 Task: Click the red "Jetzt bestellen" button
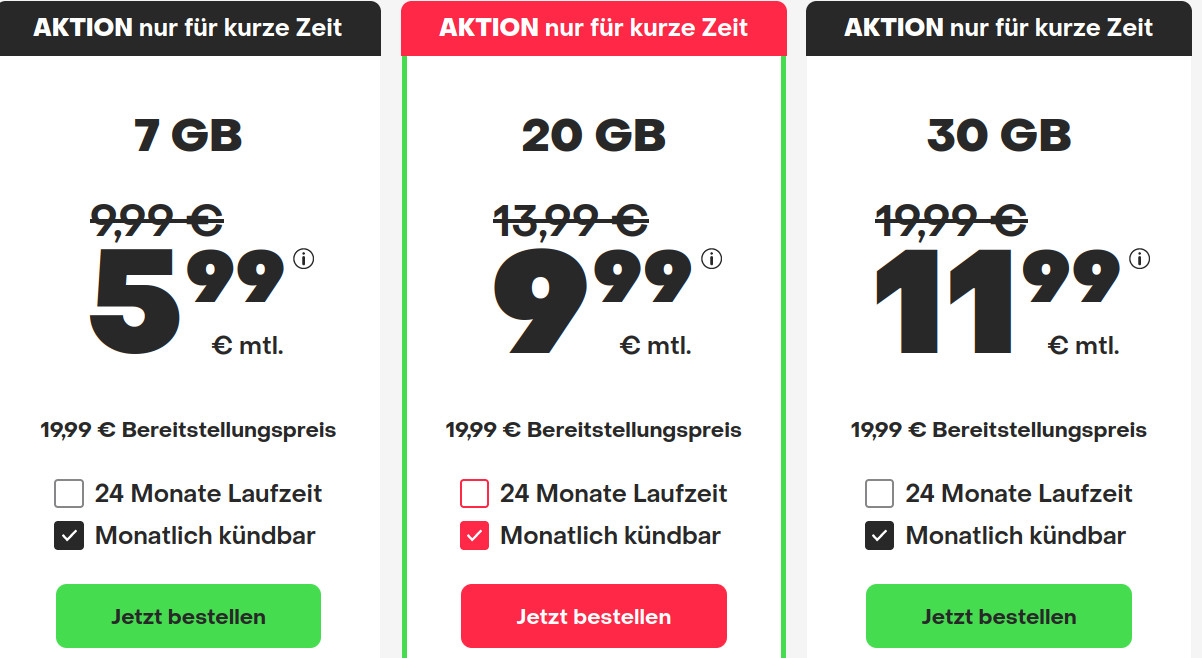click(593, 616)
